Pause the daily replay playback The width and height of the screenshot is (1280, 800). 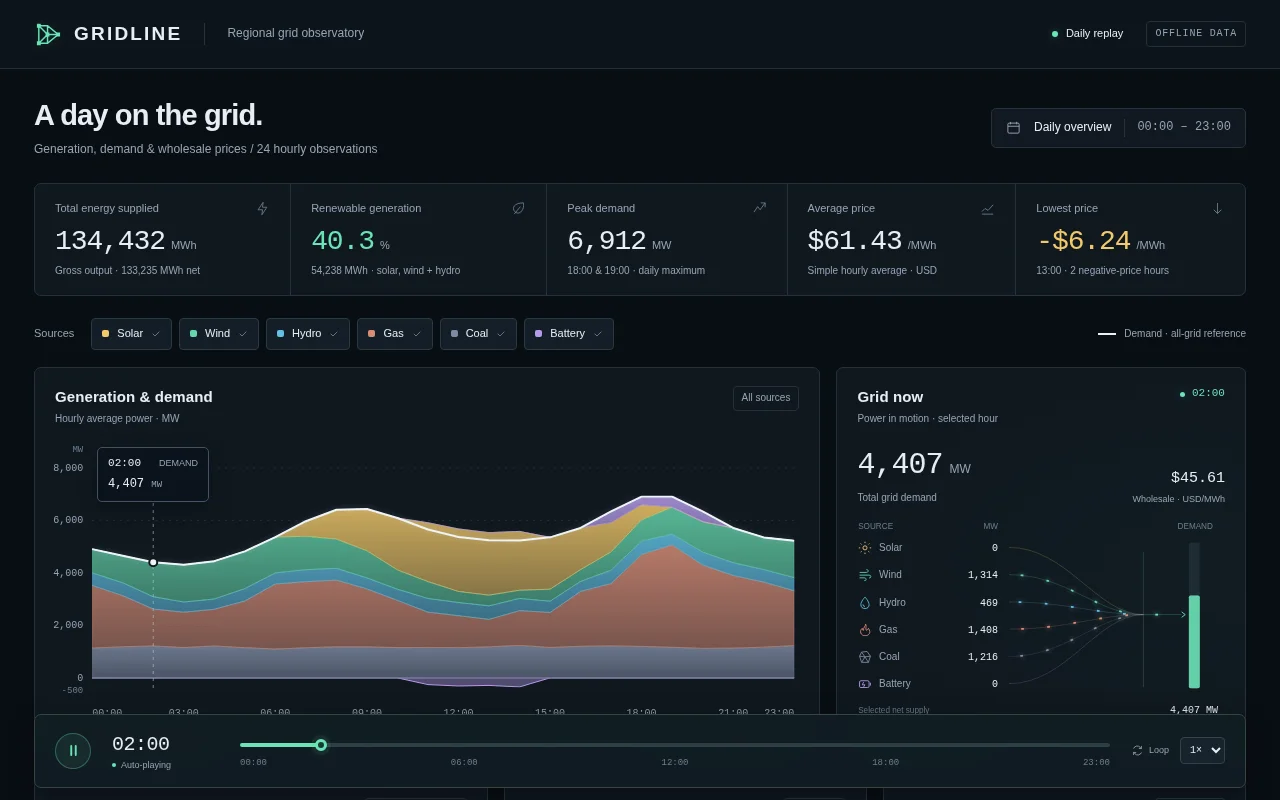(x=73, y=751)
